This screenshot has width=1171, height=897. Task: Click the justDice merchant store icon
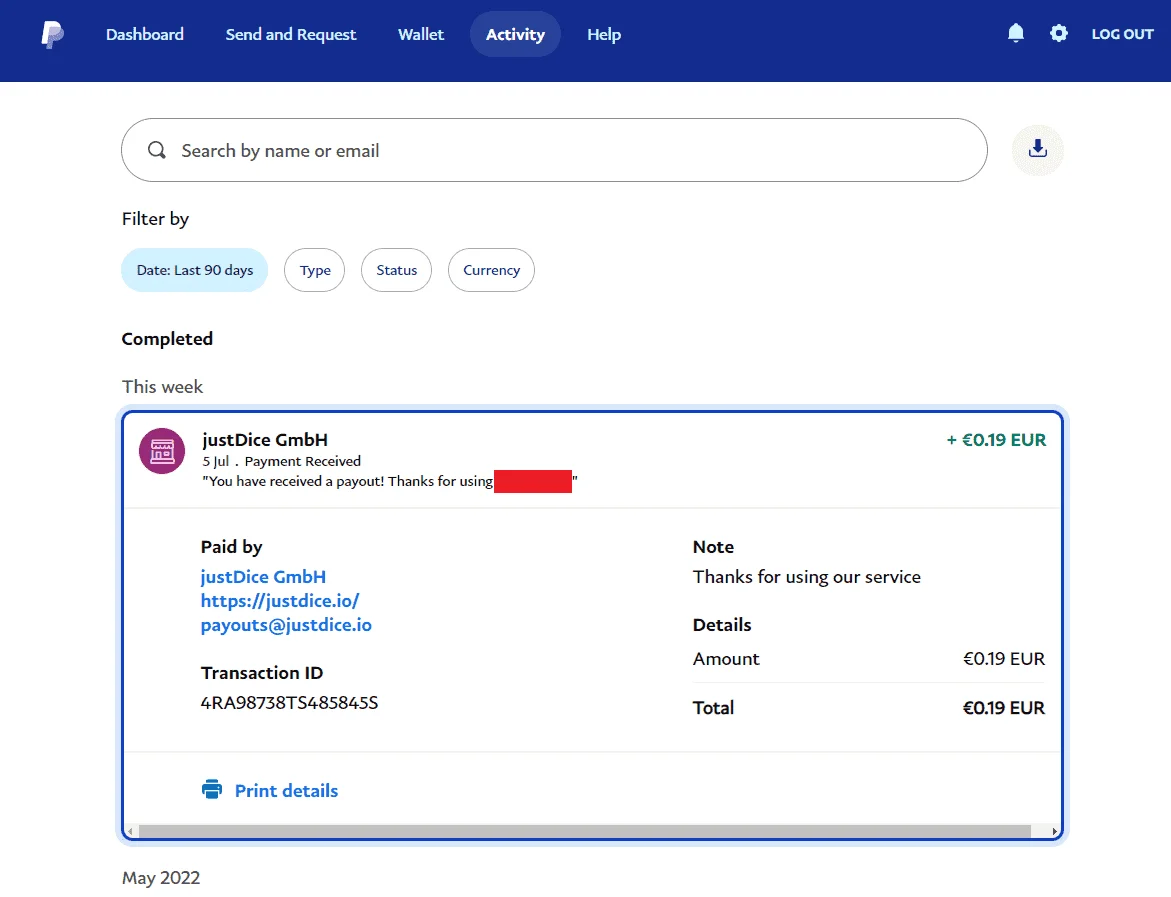click(x=162, y=451)
